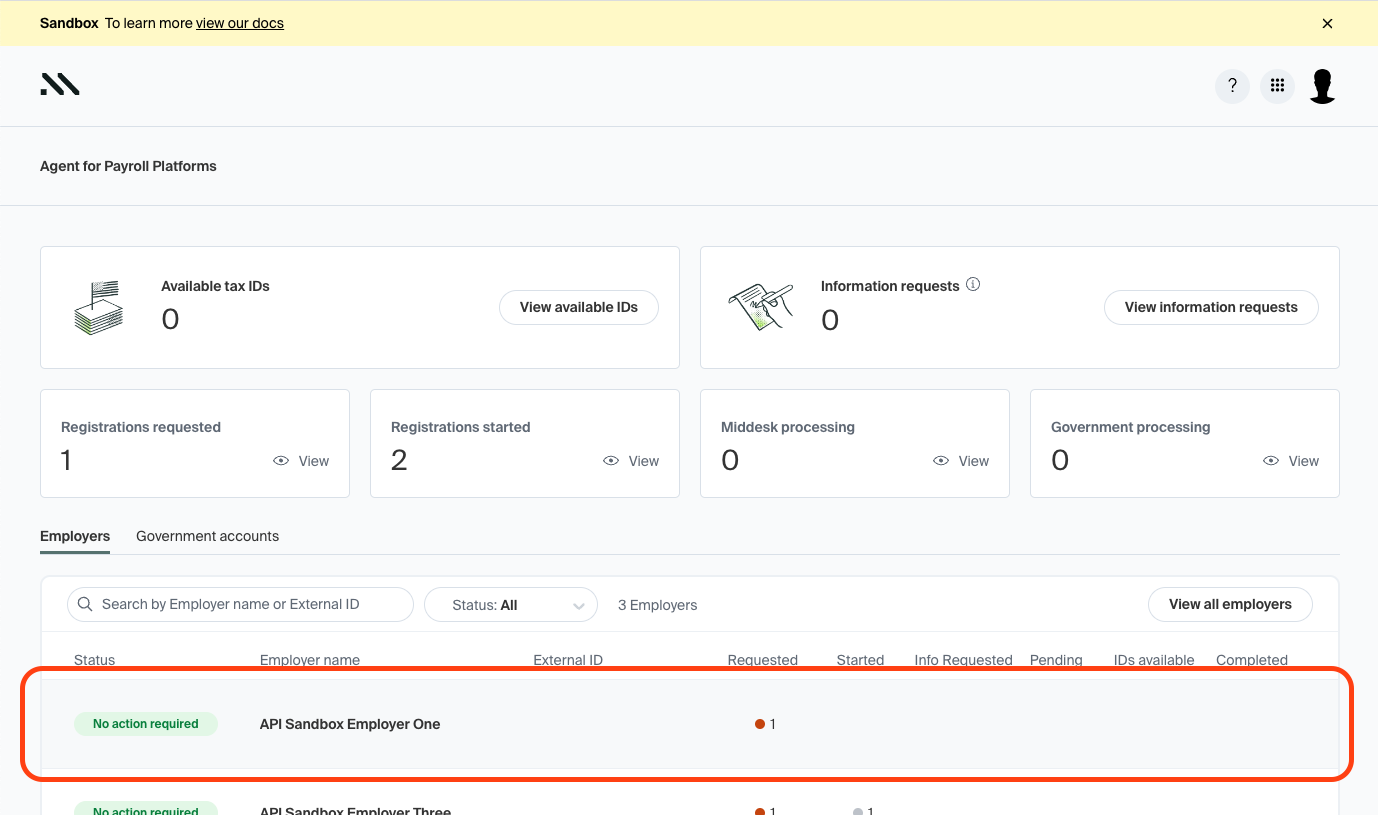Click the Middesk processing card title
Viewport: 1378px width, 815px height.
coord(788,427)
